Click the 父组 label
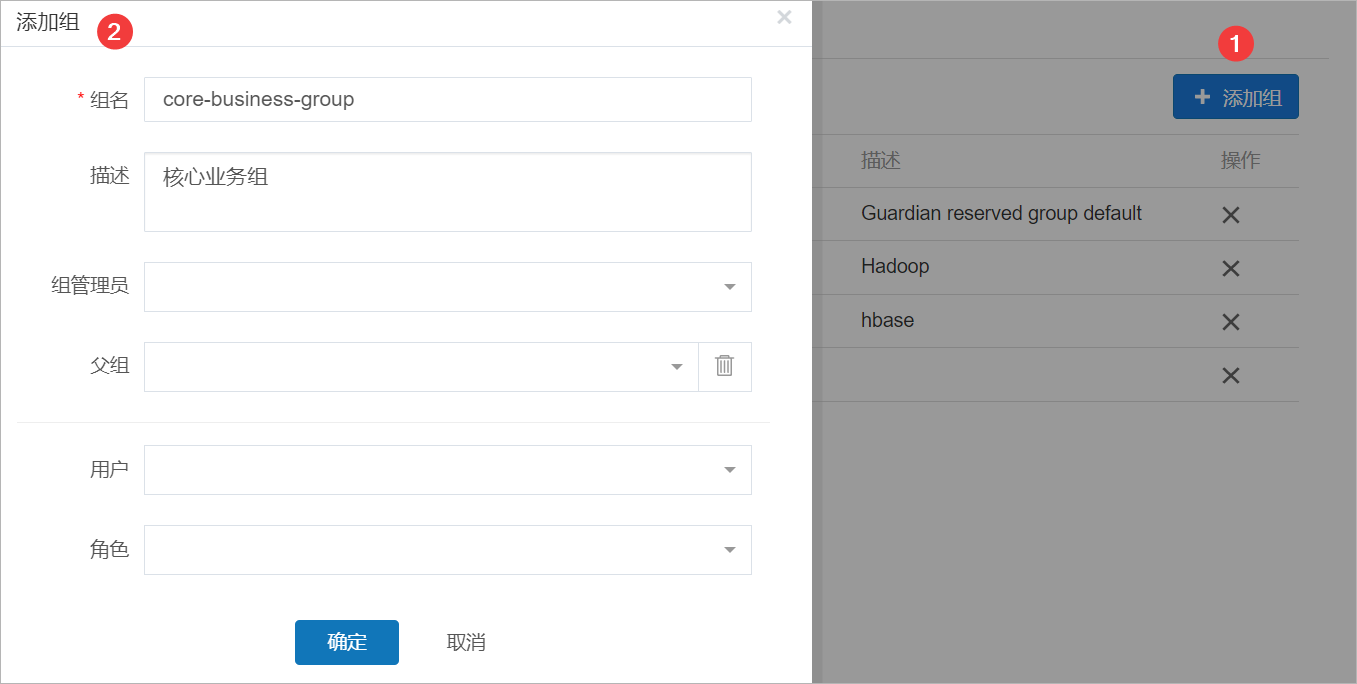The width and height of the screenshot is (1357, 684). point(110,366)
